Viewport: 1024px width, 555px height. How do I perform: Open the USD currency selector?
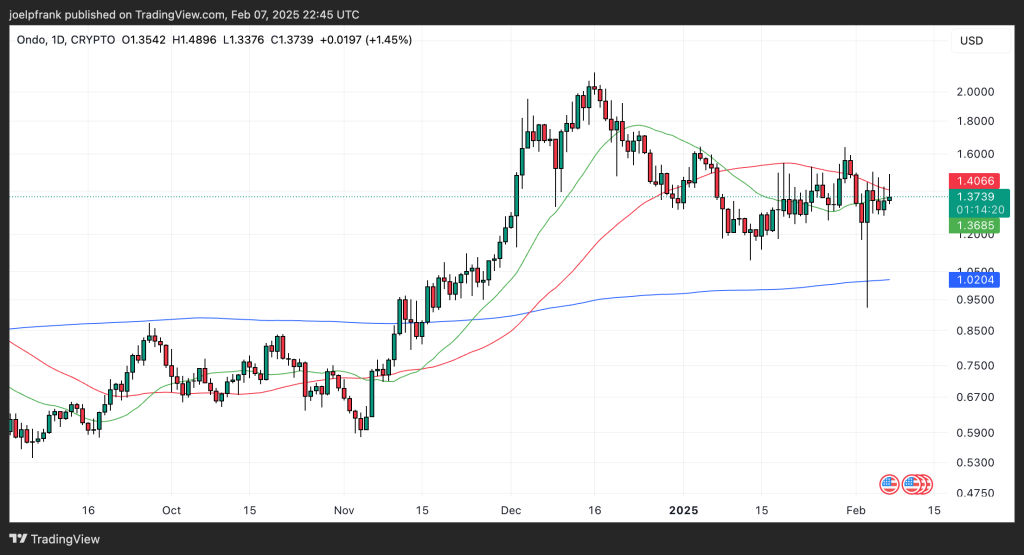[971, 40]
